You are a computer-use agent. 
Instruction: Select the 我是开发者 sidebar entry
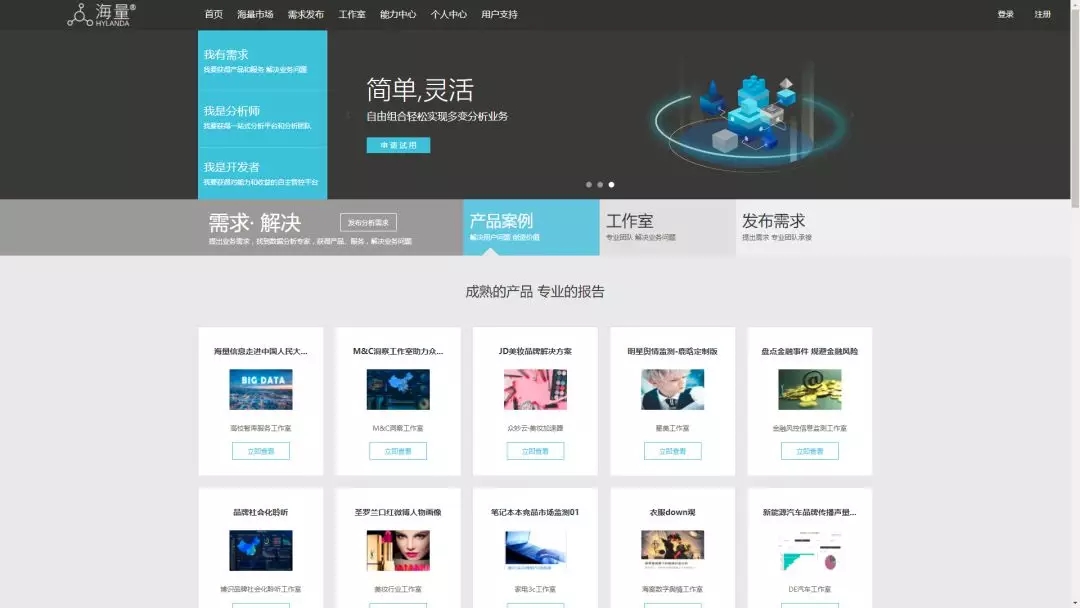click(x=262, y=174)
